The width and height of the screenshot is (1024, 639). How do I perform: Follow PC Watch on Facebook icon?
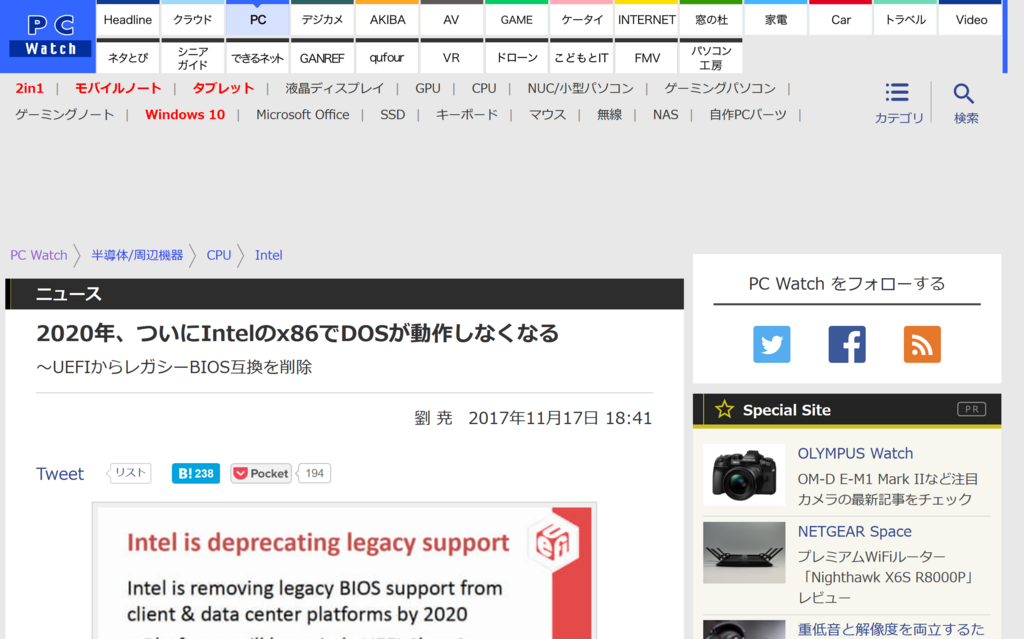[x=847, y=344]
